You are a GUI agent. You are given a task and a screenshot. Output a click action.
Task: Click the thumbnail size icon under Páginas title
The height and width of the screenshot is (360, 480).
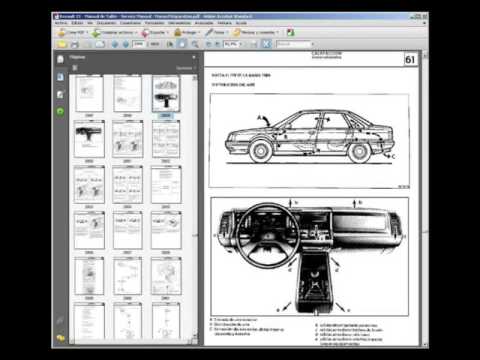(x=75, y=68)
